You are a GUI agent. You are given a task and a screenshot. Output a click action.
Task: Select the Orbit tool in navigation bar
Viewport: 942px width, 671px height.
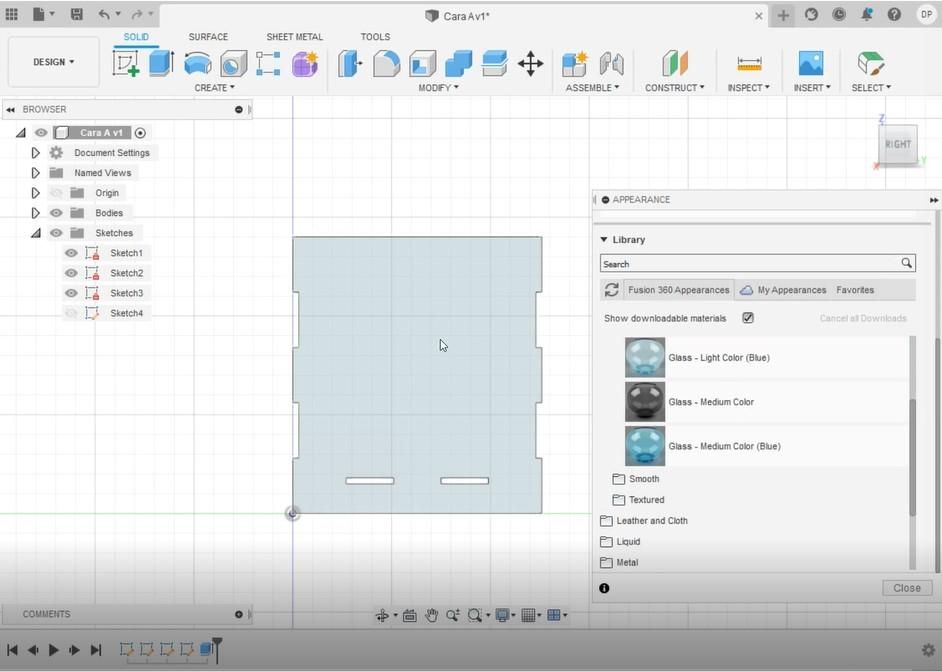[x=382, y=615]
